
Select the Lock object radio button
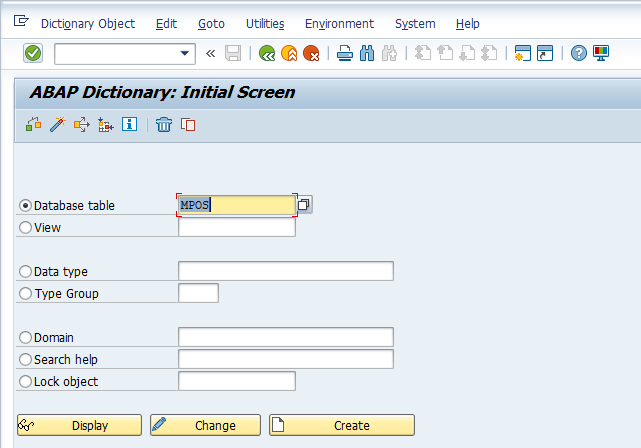pyautogui.click(x=25, y=381)
